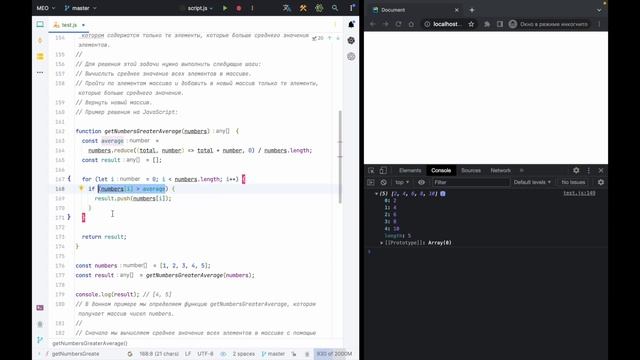The image size is (640, 360).
Task: Bookmark this page with the star icon
Action: pos(471,24)
